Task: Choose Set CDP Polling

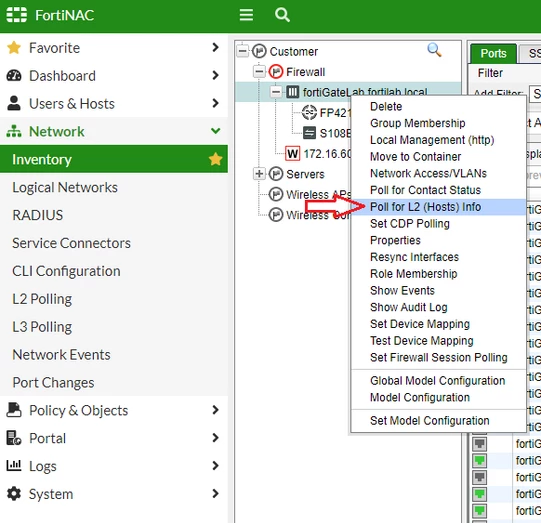Action: (x=439, y=224)
